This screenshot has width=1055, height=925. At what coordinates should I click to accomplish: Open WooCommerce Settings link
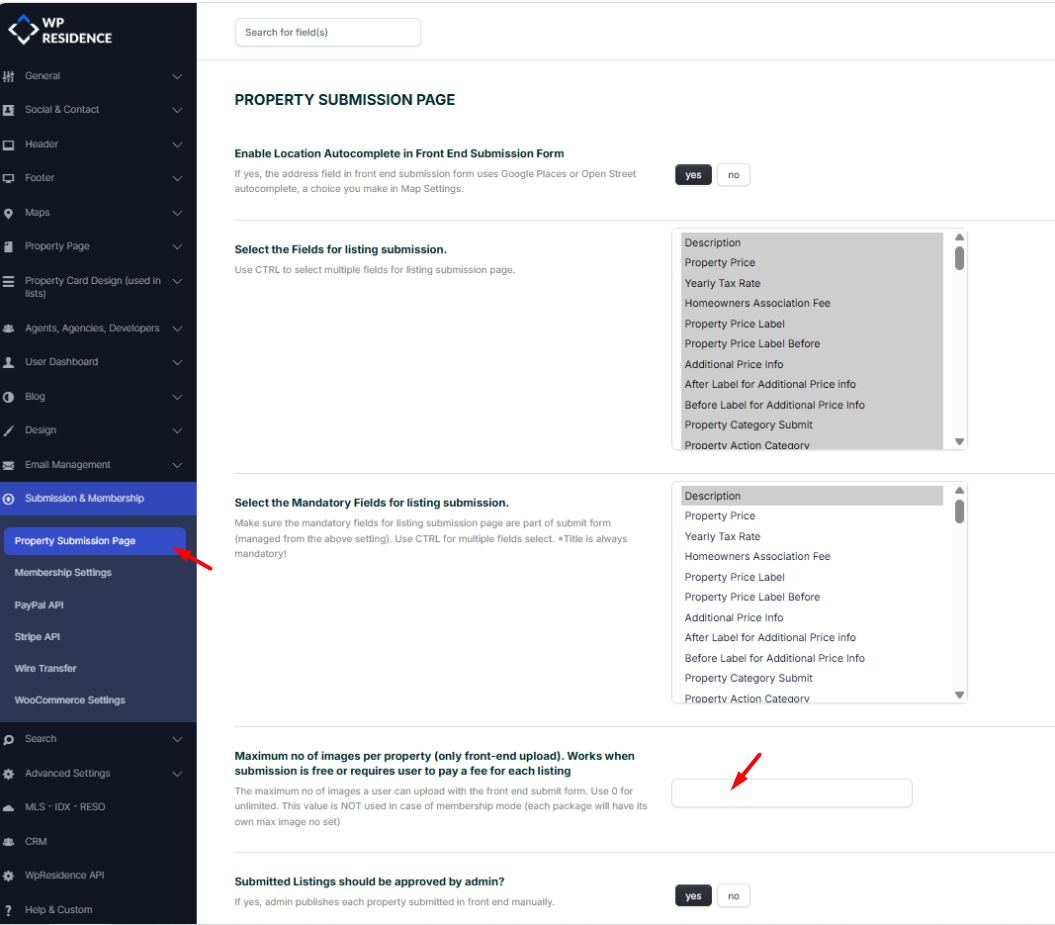tap(70, 700)
